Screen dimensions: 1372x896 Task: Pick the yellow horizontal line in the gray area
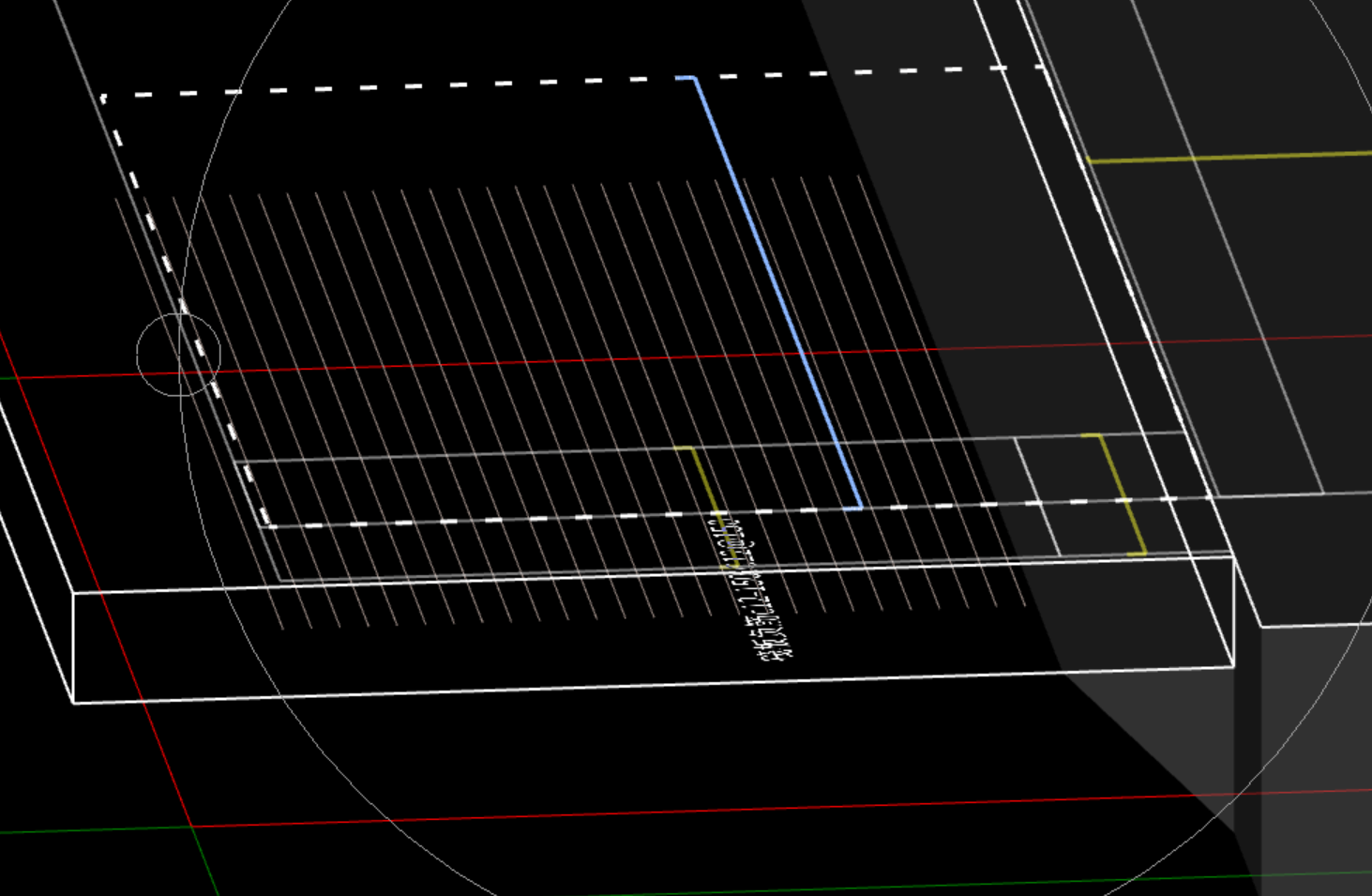point(1229,157)
